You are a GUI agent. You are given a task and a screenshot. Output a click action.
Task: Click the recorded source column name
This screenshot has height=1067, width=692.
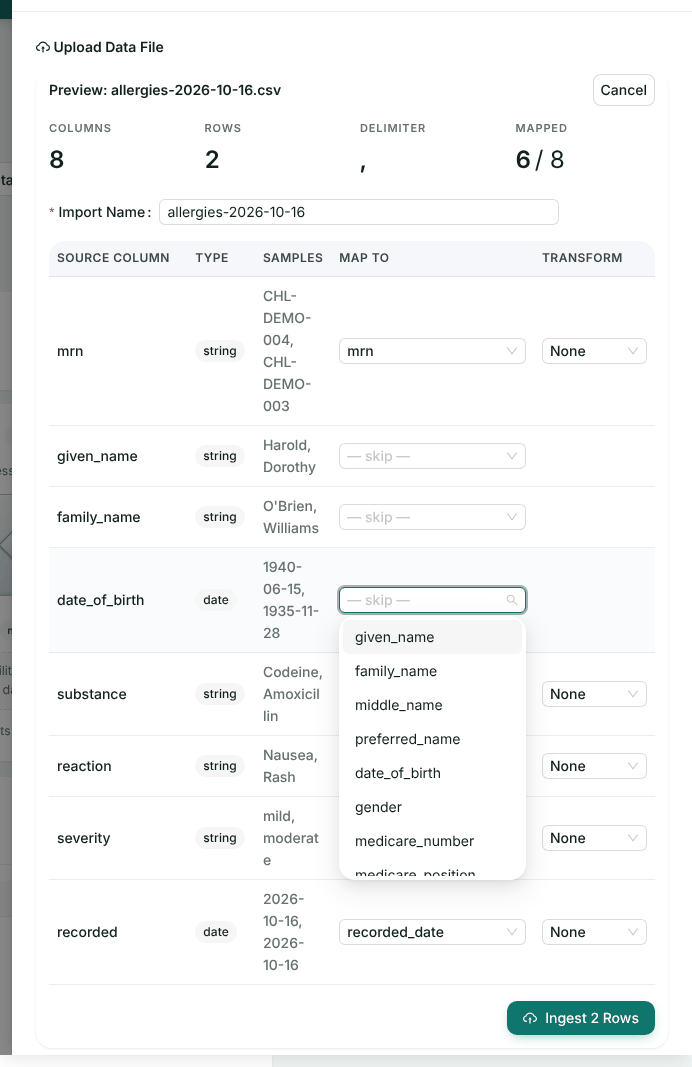tap(87, 932)
